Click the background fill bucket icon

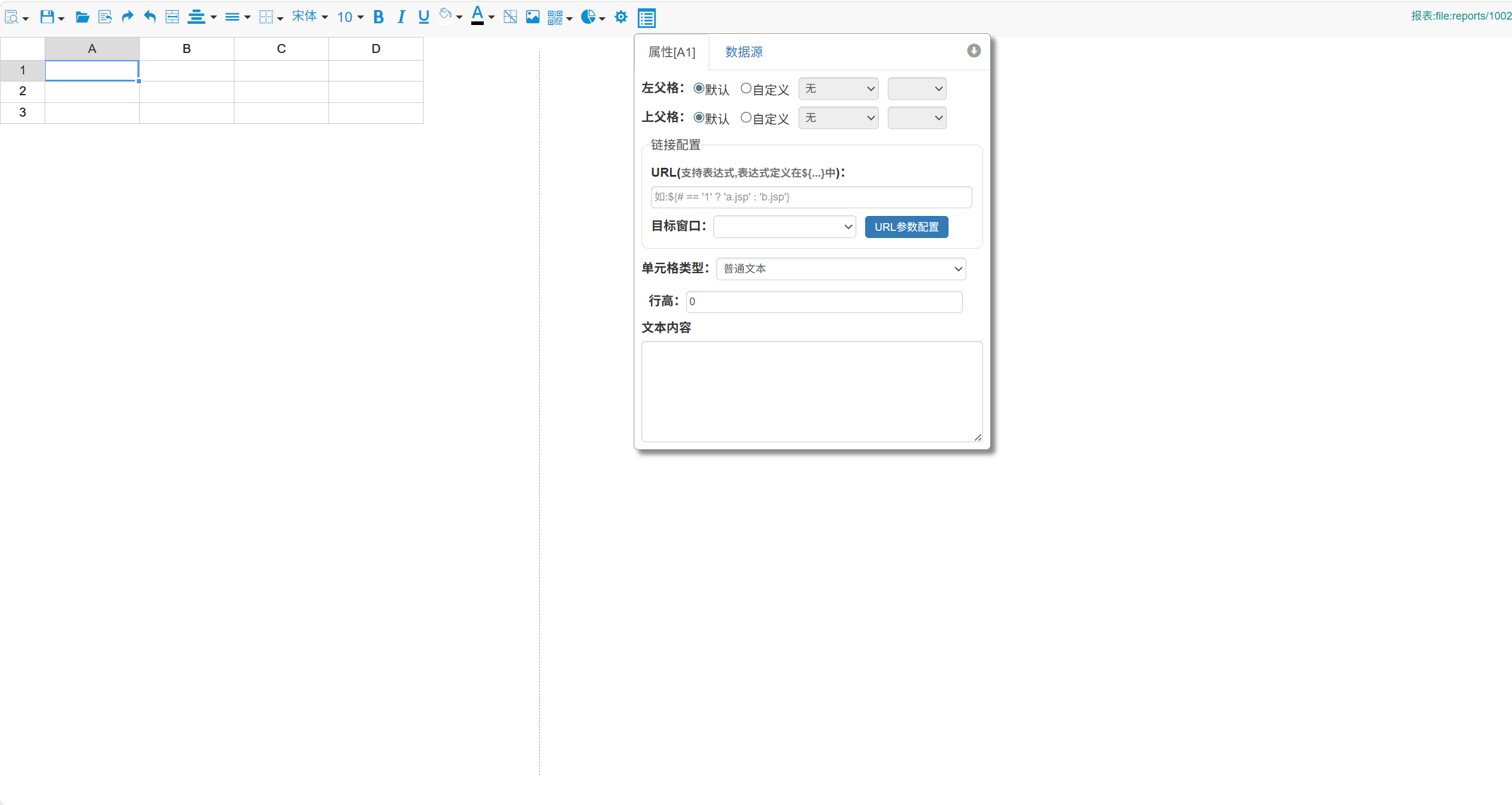pyautogui.click(x=446, y=14)
